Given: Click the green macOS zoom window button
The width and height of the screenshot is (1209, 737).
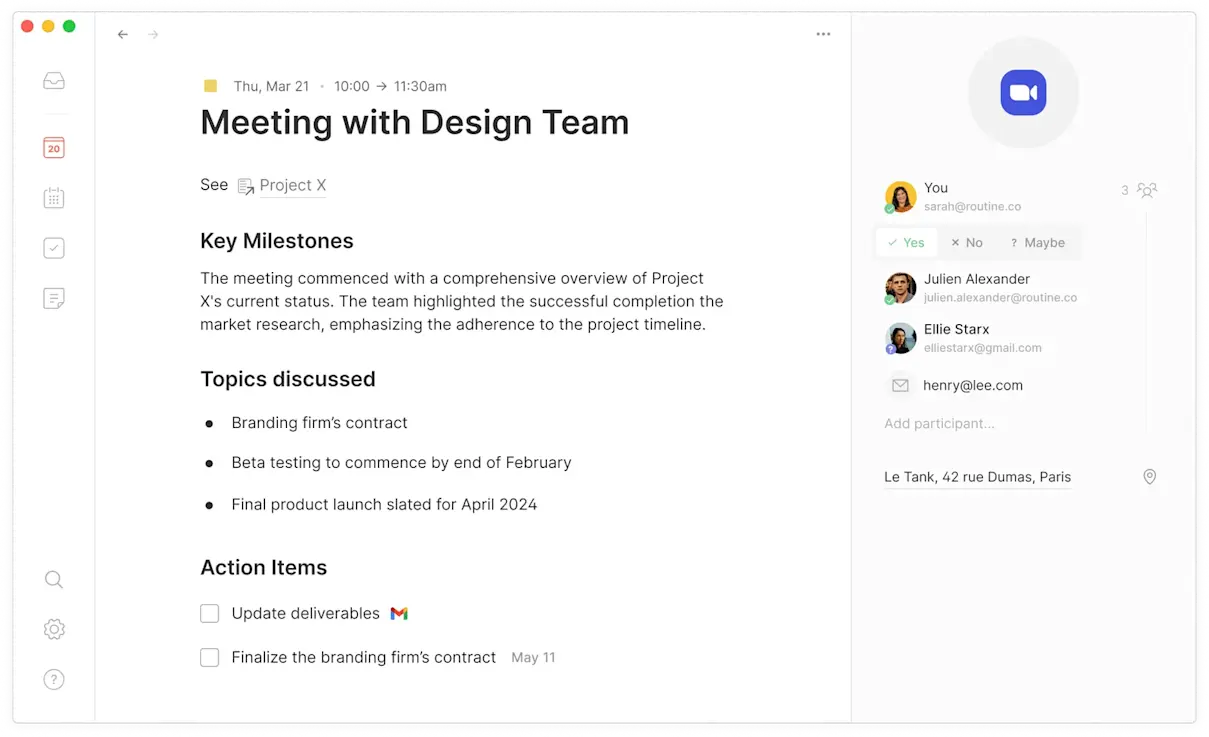Looking at the screenshot, I should (x=69, y=26).
